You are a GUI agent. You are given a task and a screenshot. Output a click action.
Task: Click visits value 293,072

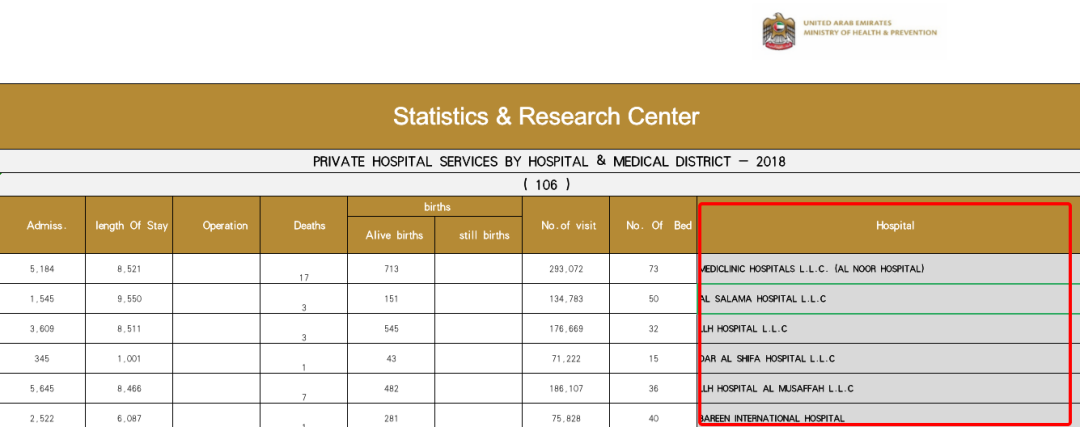pos(565,269)
